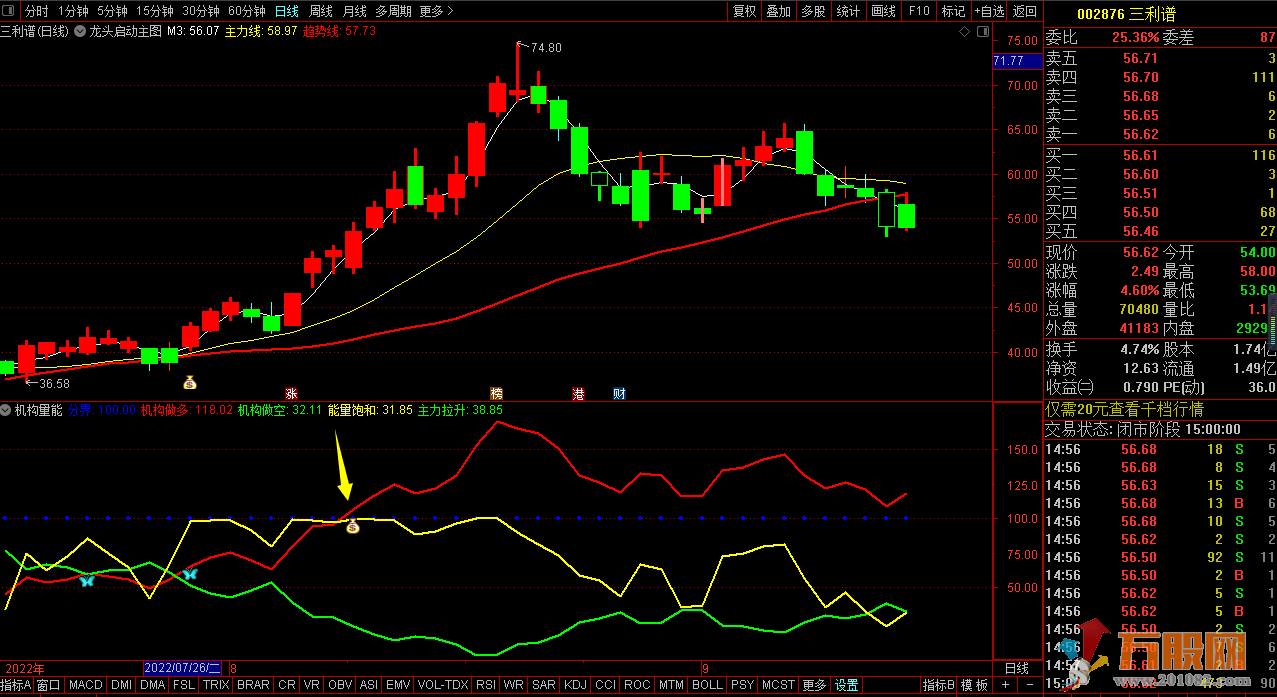Select the 日线 daily chart tab

pyautogui.click(x=287, y=11)
